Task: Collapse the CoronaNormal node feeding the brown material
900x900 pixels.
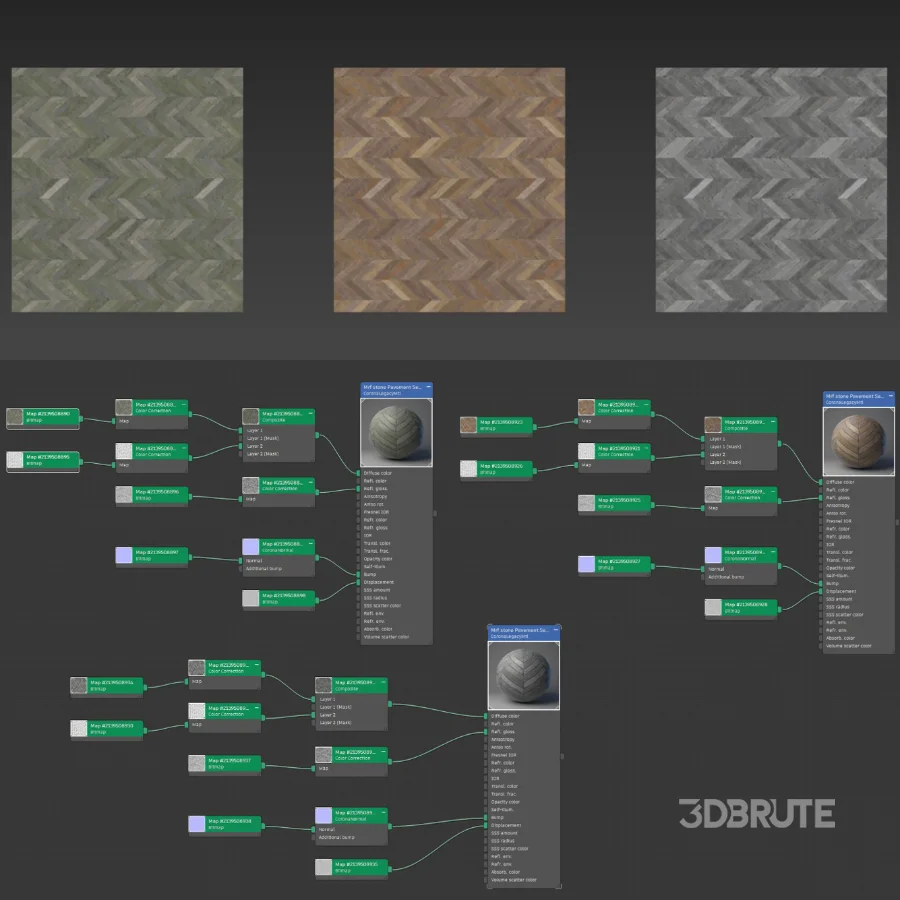Action: (773, 552)
